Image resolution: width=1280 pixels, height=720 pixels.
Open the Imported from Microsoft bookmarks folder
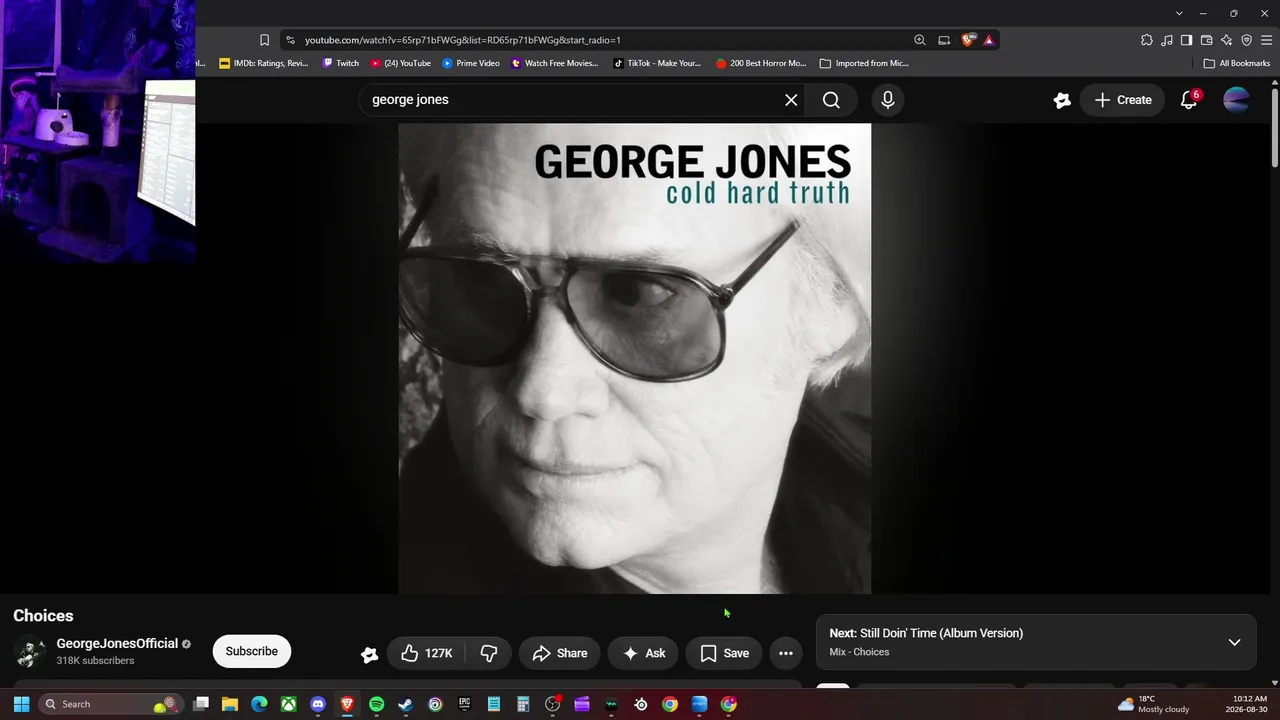[864, 63]
